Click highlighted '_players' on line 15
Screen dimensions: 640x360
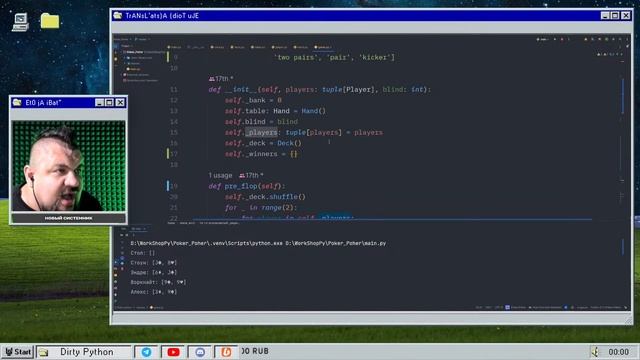click(x=262, y=133)
